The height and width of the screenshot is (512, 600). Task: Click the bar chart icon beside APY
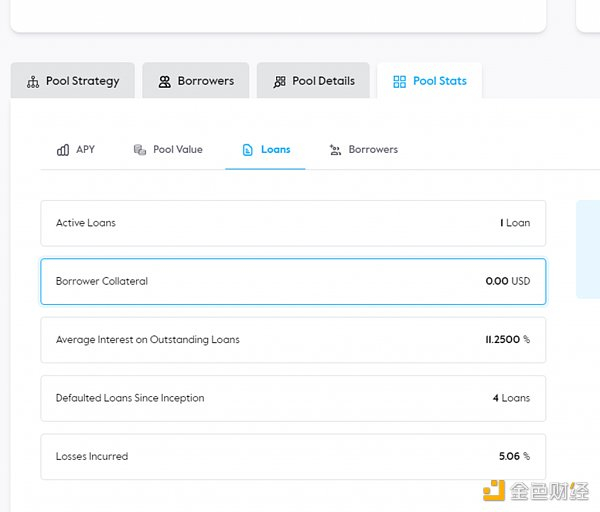pos(63,150)
